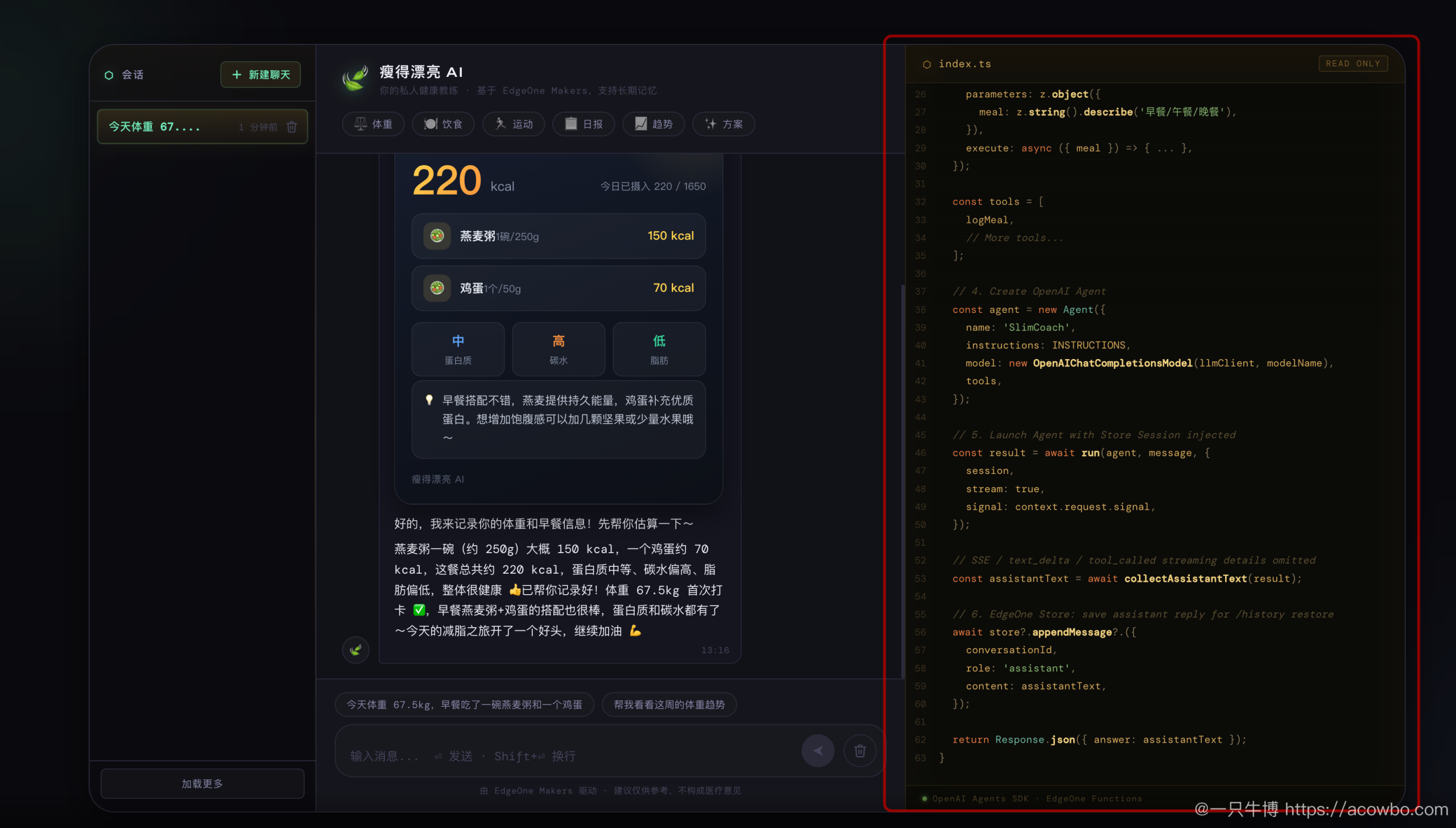Click code line 46 const result = await run
The height and width of the screenshot is (828, 1456).
(x=1081, y=453)
